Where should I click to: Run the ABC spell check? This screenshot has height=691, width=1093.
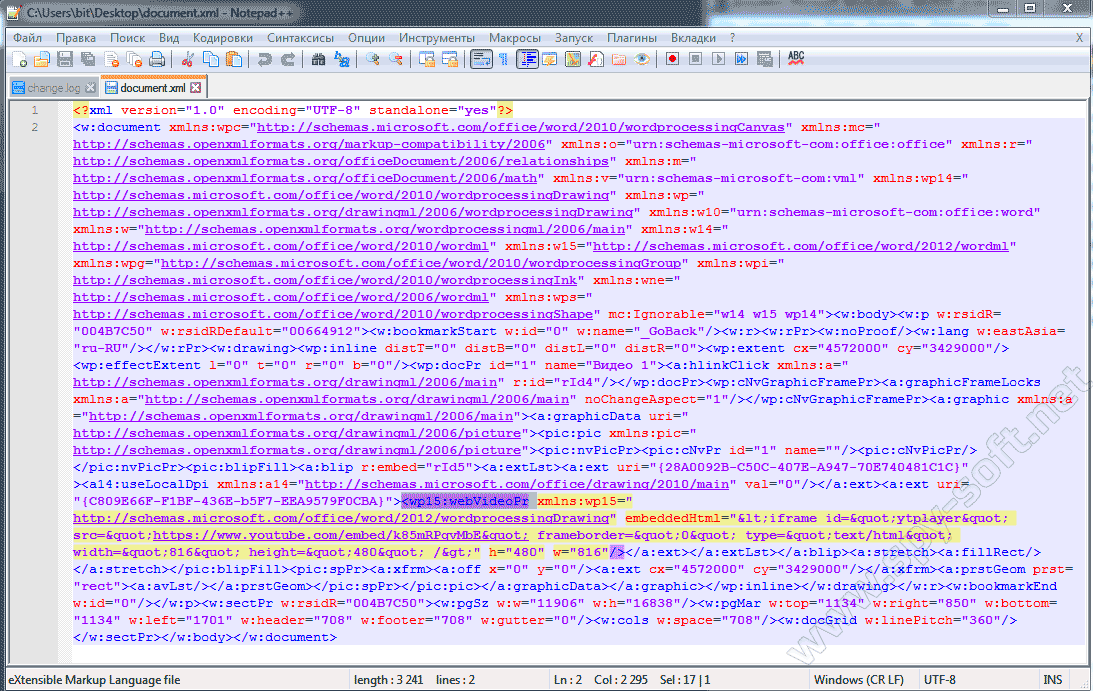tap(795, 60)
